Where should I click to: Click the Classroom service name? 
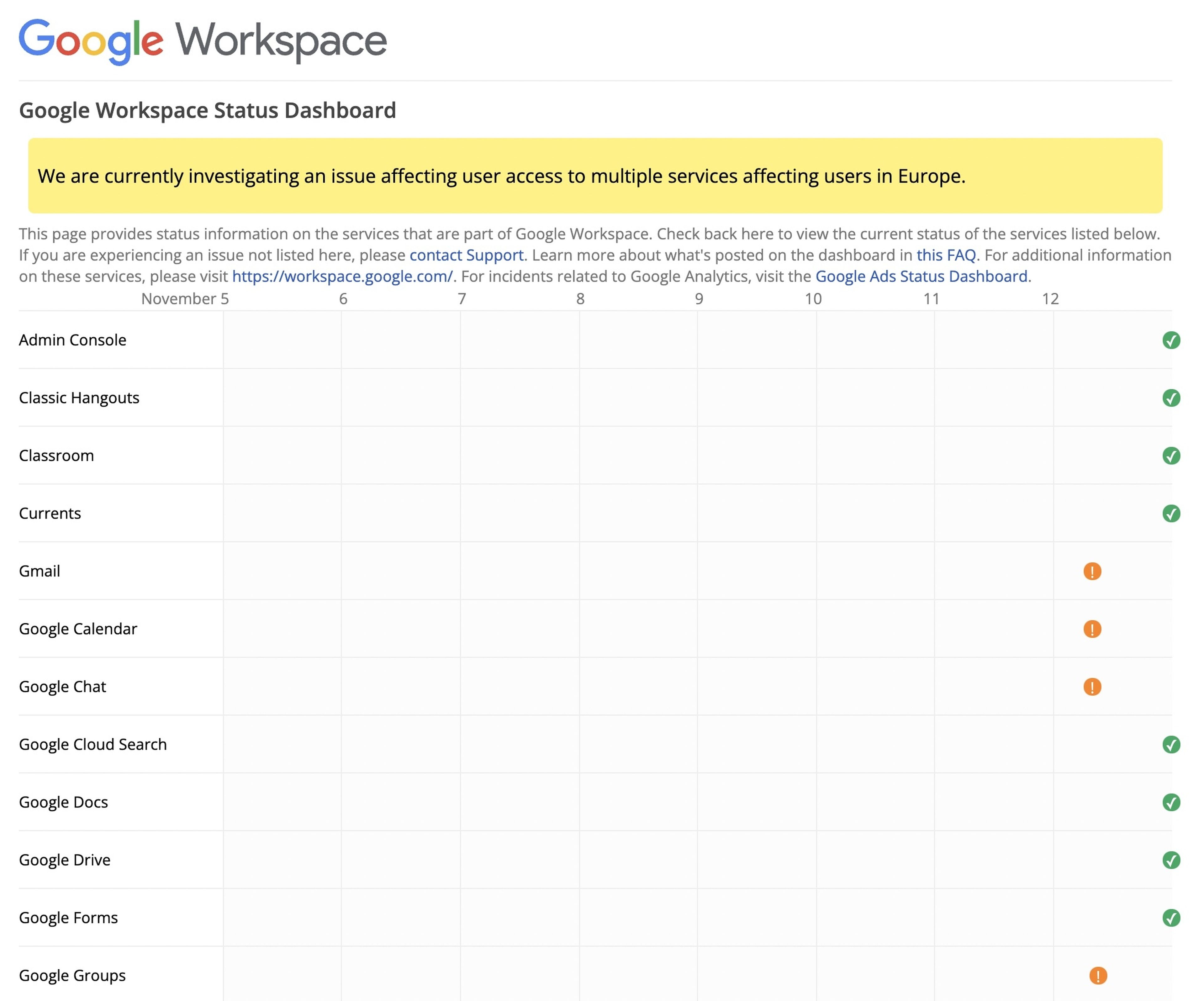tap(56, 456)
